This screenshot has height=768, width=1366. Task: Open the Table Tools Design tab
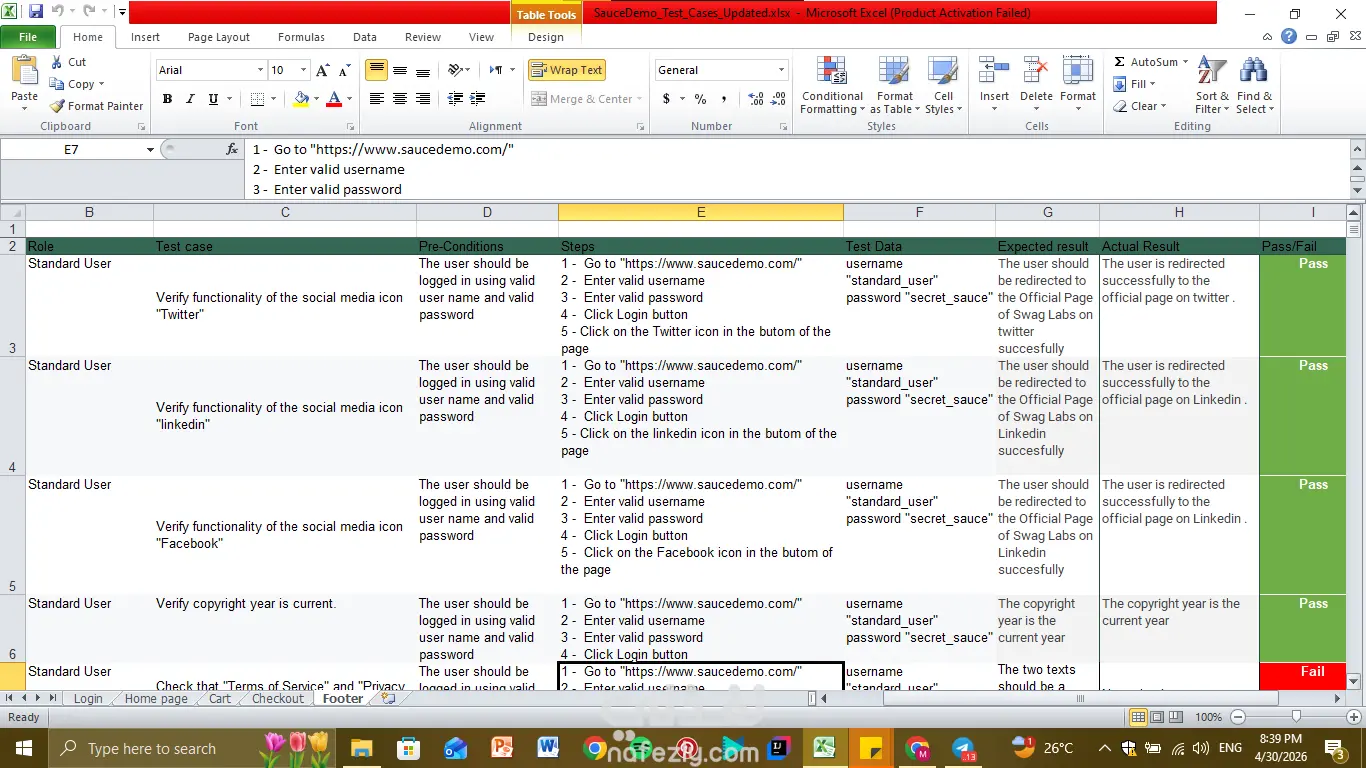(x=546, y=37)
